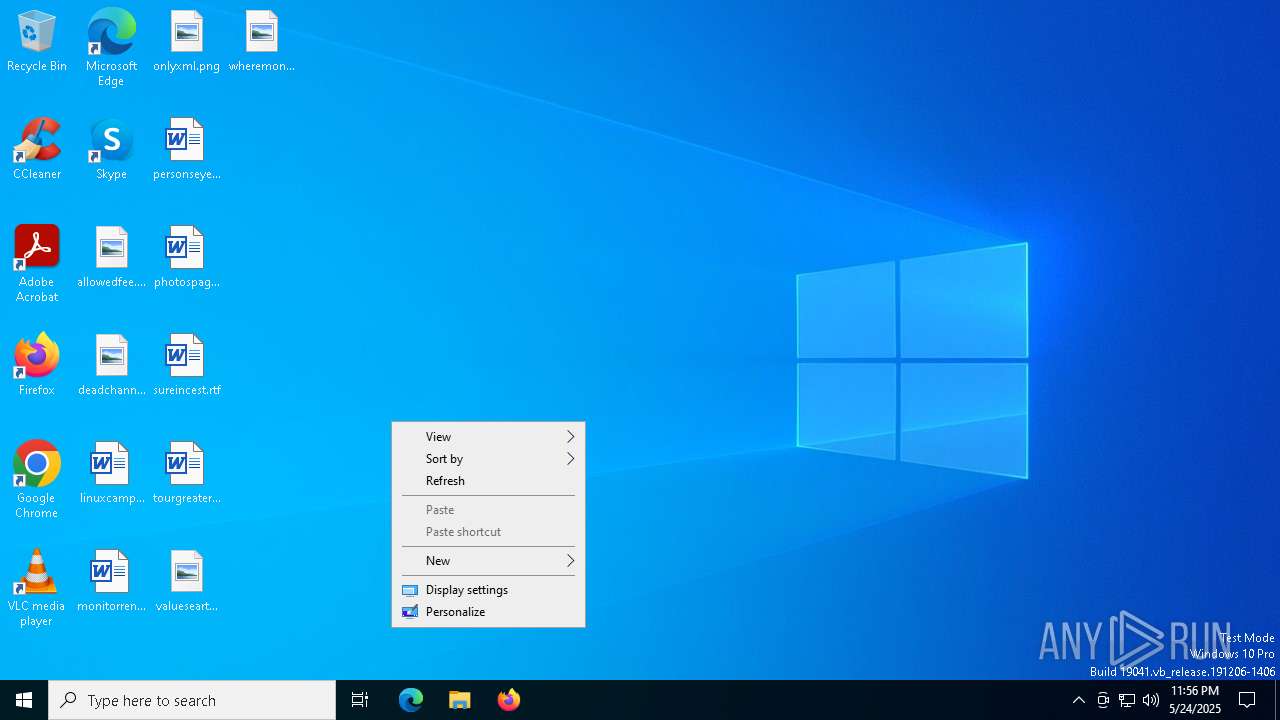Select the sureincest.rtf document icon
Screen dimensions: 1280x720
186,366
